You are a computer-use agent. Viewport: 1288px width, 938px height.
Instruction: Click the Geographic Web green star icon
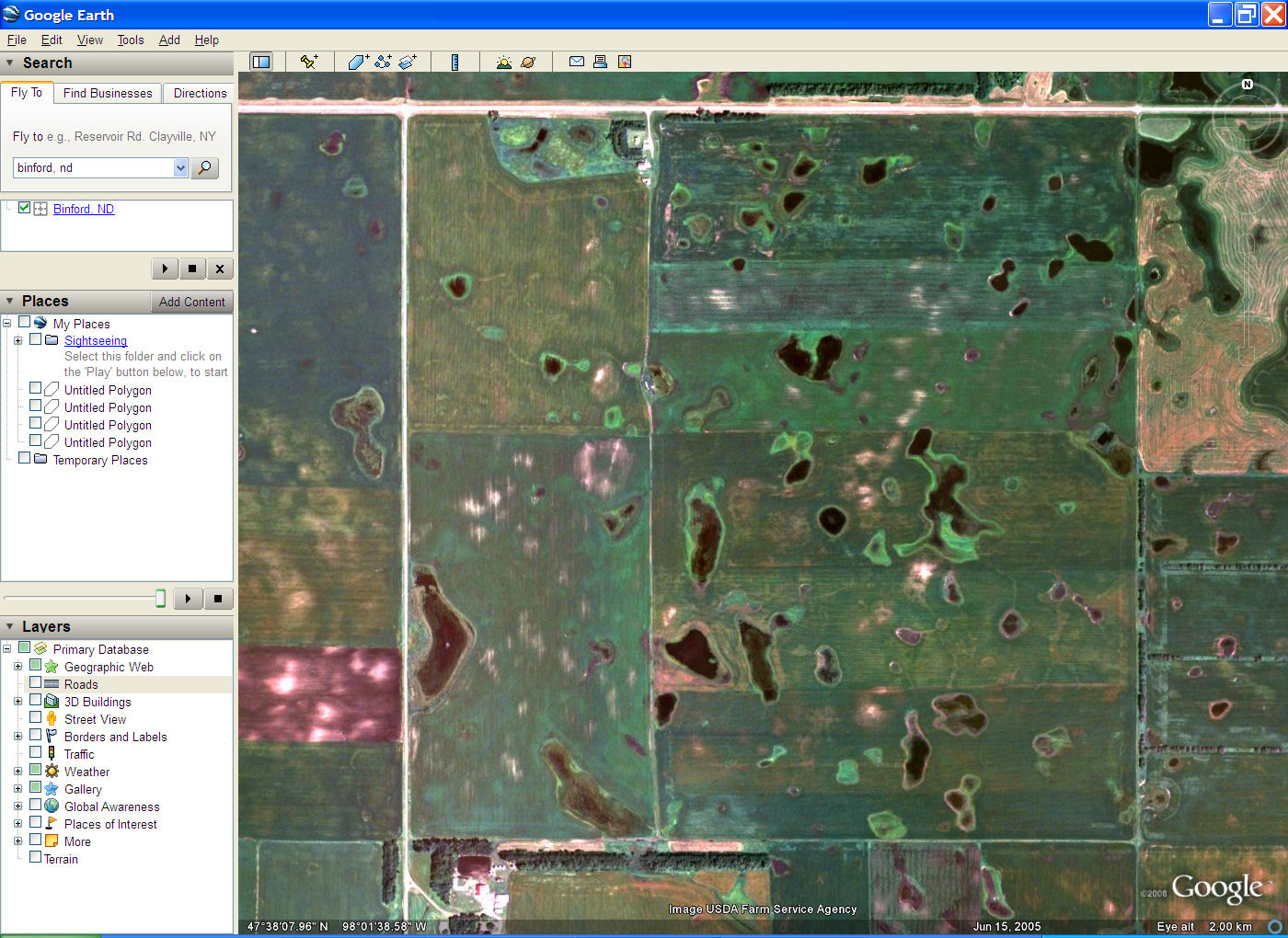point(52,667)
